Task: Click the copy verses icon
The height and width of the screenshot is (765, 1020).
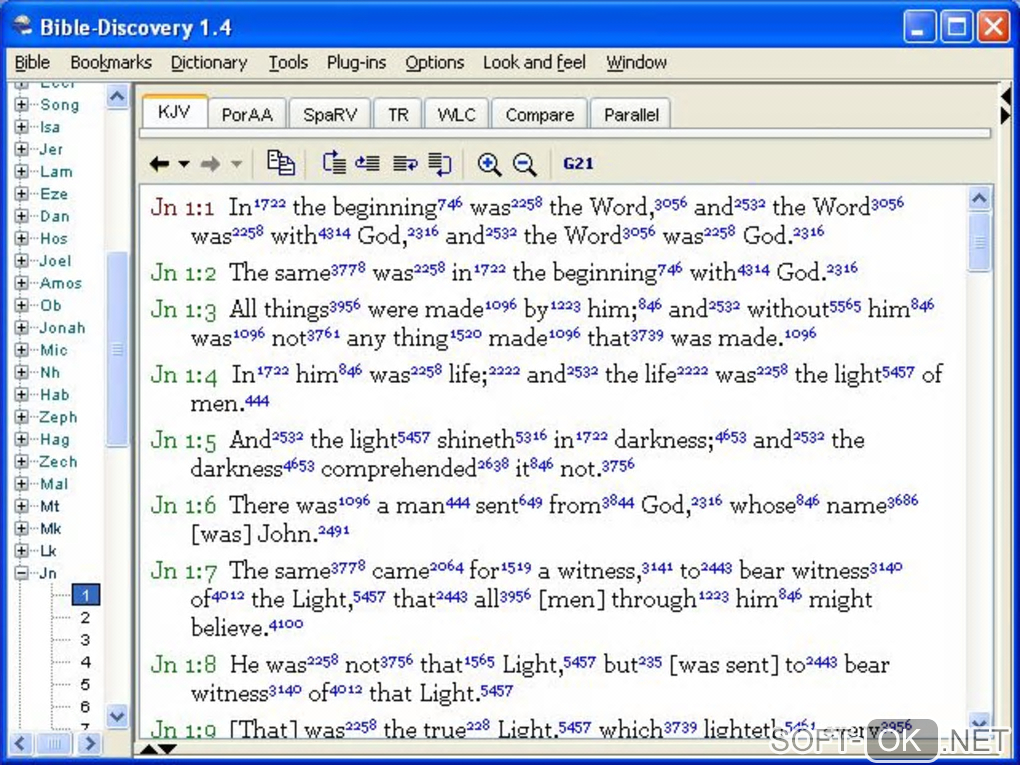Action: tap(281, 164)
